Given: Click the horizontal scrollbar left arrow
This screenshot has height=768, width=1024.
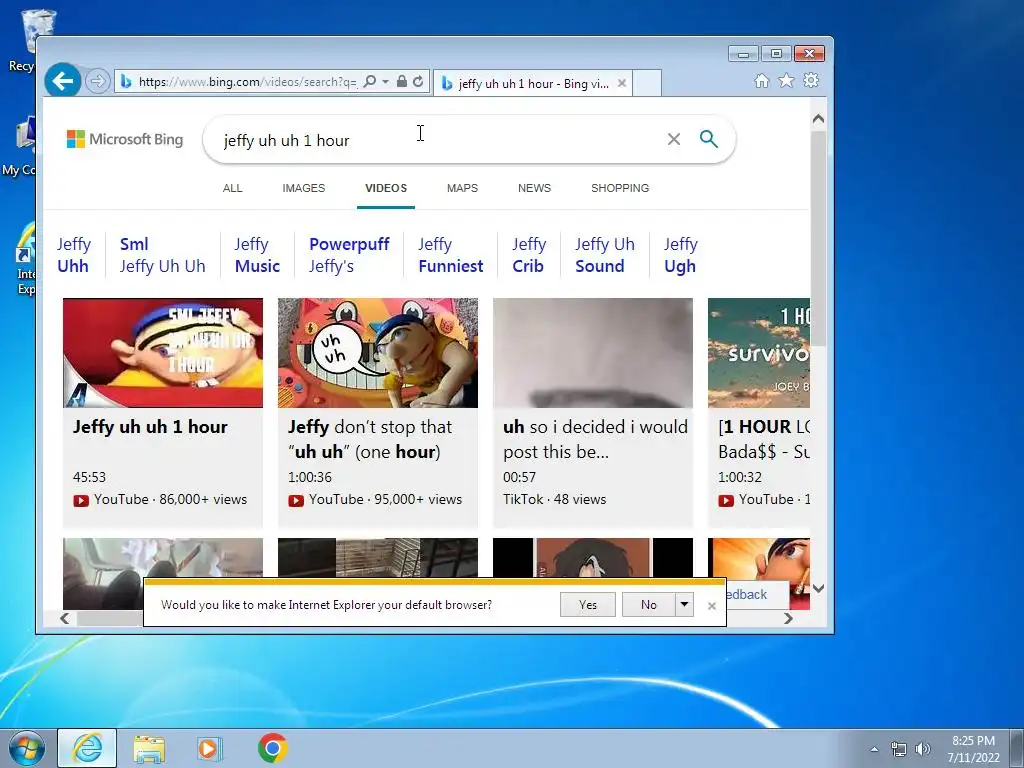Looking at the screenshot, I should point(65,618).
